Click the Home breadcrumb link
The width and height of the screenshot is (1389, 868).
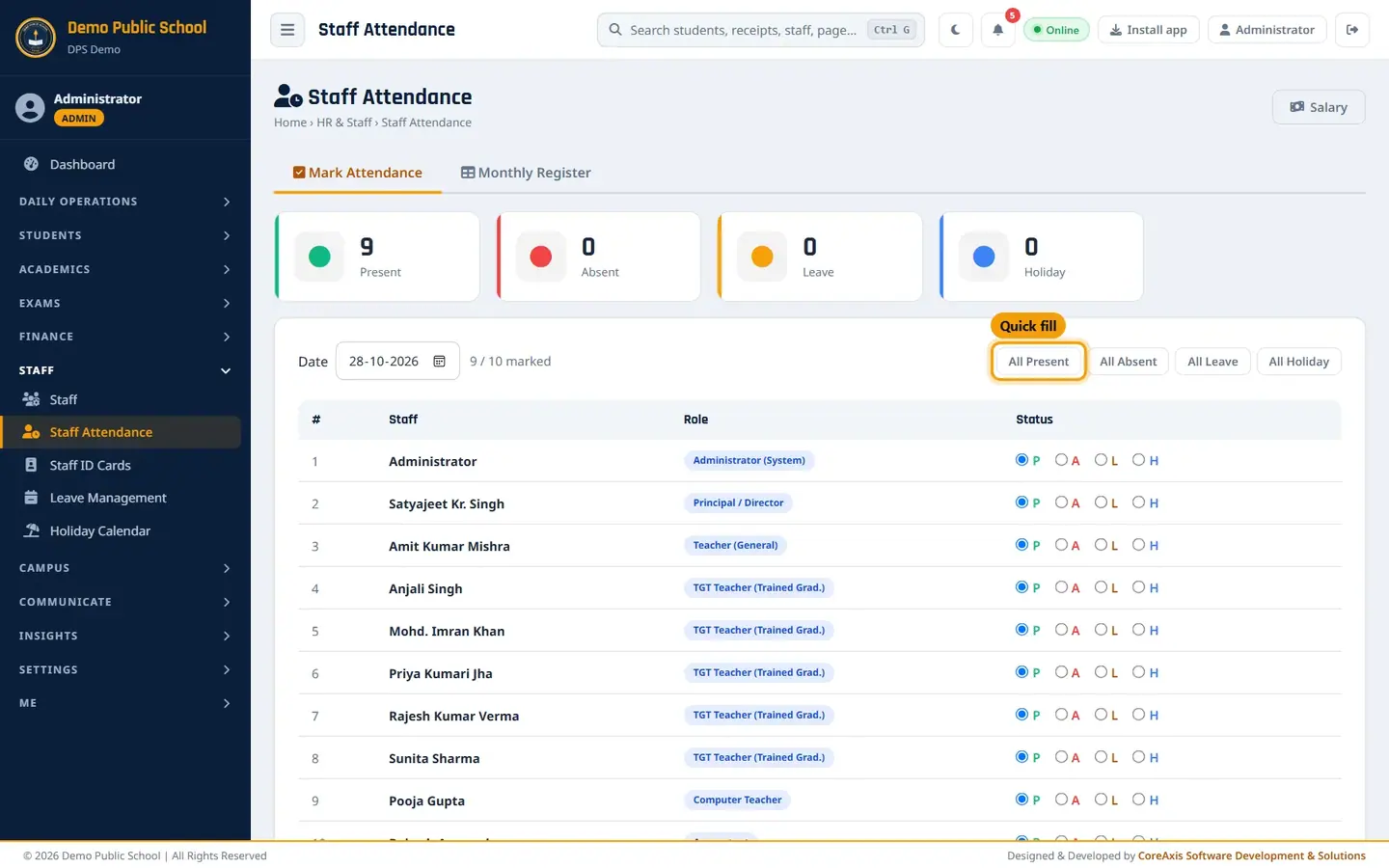click(x=289, y=122)
